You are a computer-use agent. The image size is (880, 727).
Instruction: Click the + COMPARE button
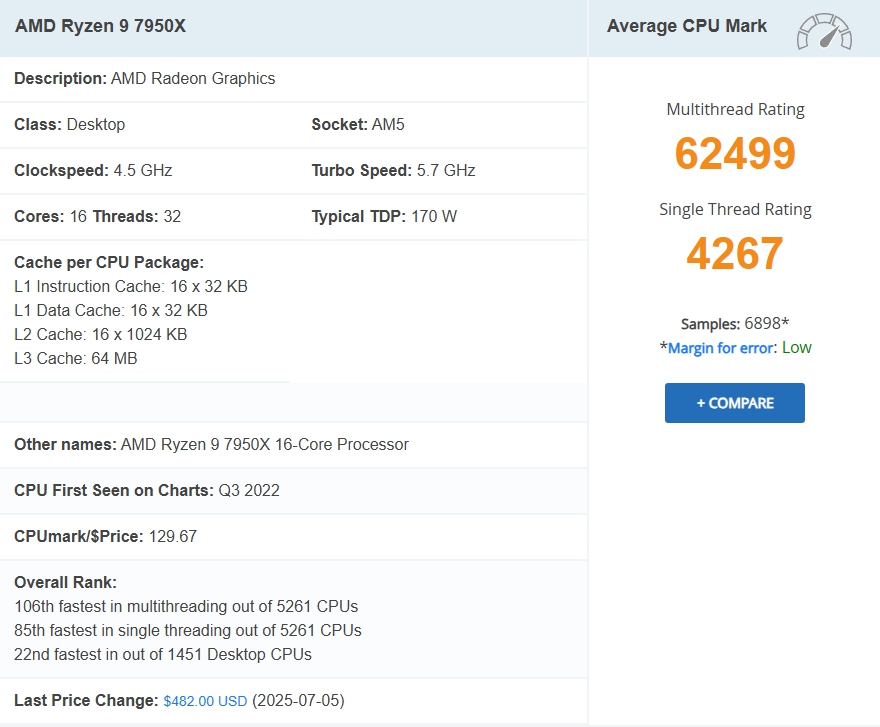pyautogui.click(x=735, y=403)
